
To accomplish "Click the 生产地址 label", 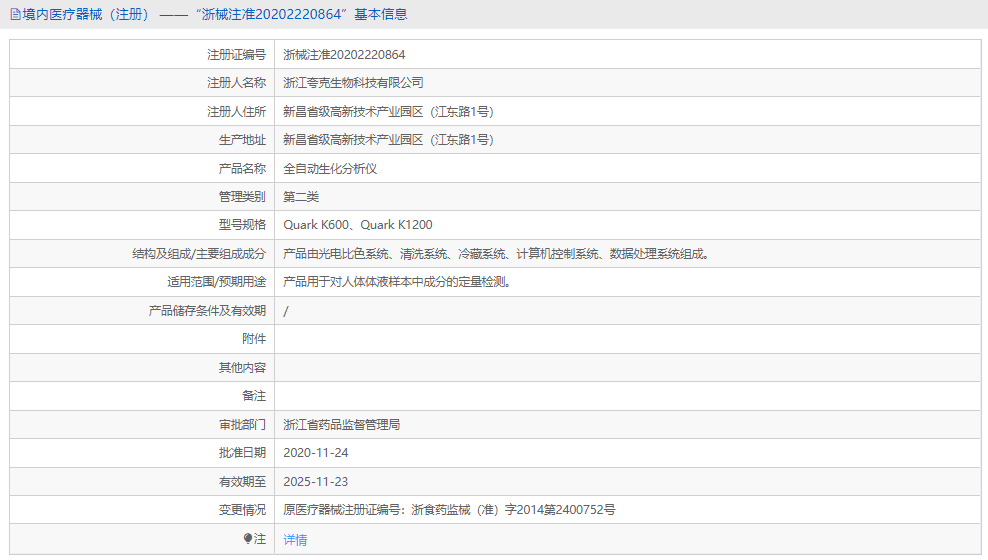I will pyautogui.click(x=242, y=140).
